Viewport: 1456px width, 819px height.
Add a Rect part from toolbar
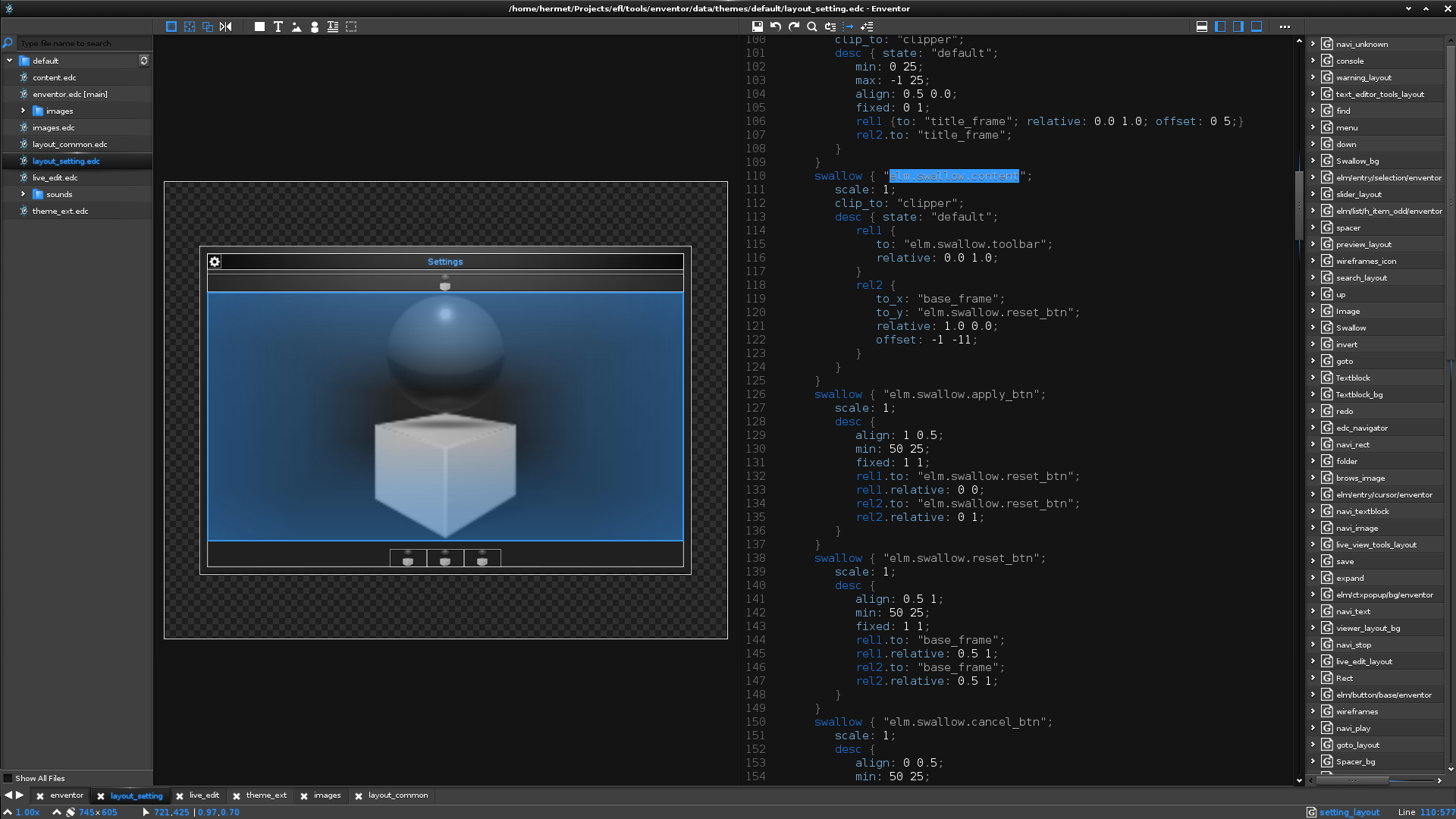(x=259, y=27)
